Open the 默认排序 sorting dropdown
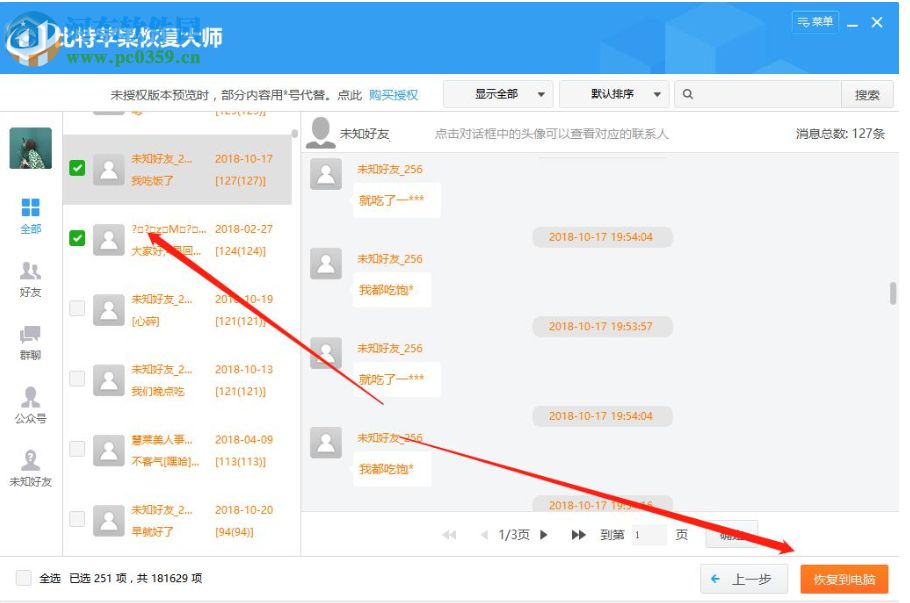The image size is (910, 603). click(619, 94)
